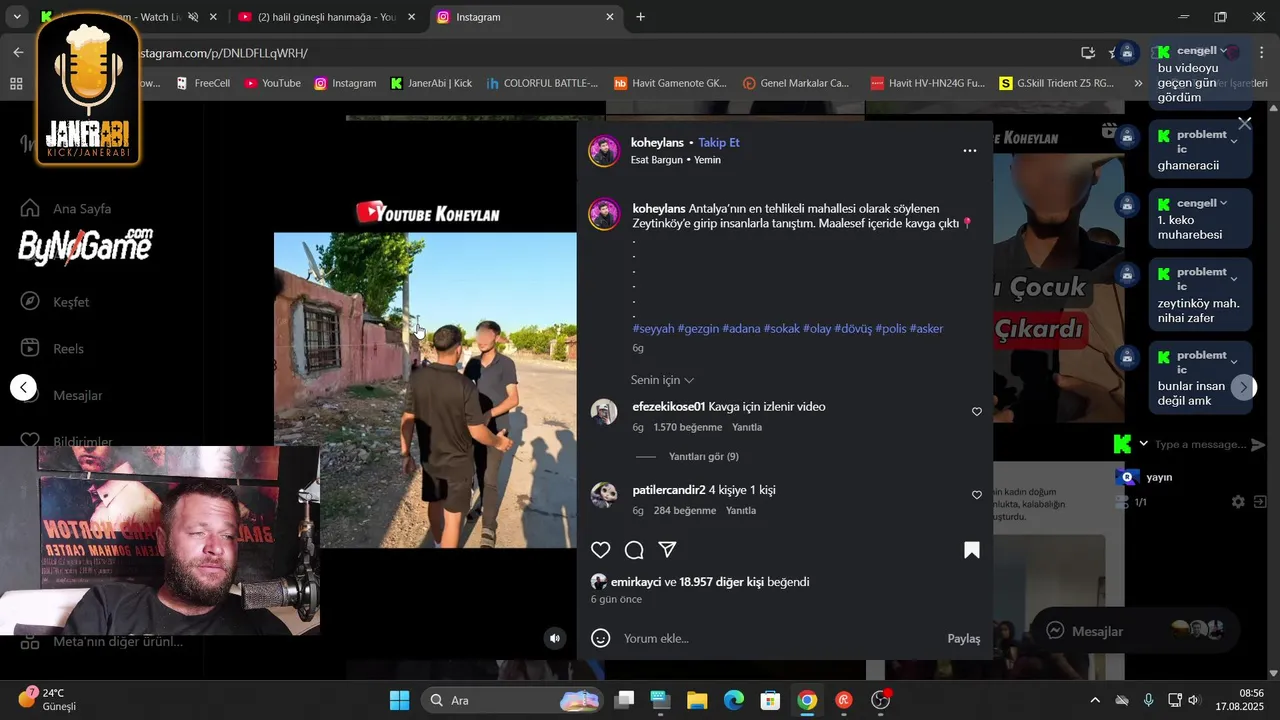1280x720 pixels.
Task: Open Mesajlar in Instagram sidebar
Action: click(62, 395)
